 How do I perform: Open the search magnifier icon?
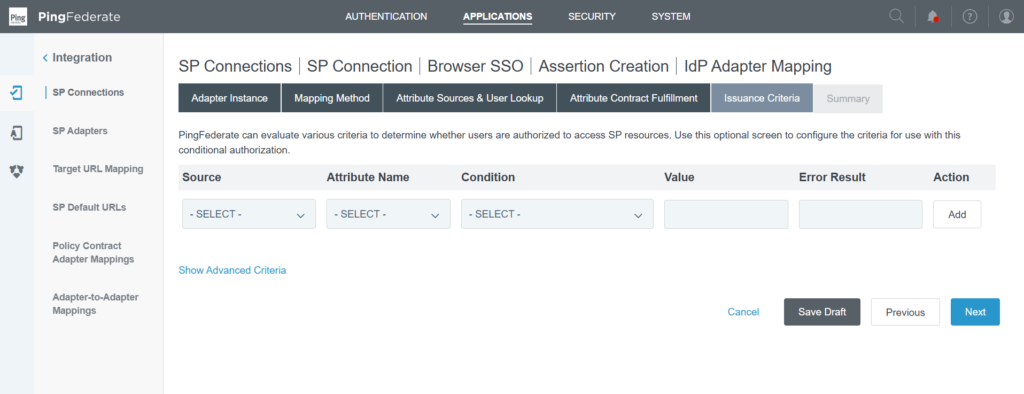[897, 16]
